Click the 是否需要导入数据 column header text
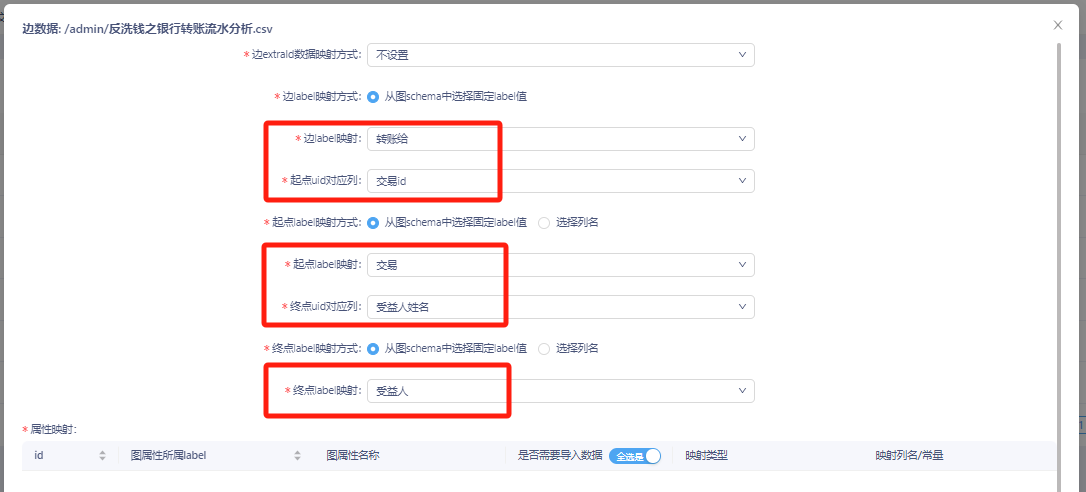Image resolution: width=1086 pixels, height=492 pixels. (559, 456)
